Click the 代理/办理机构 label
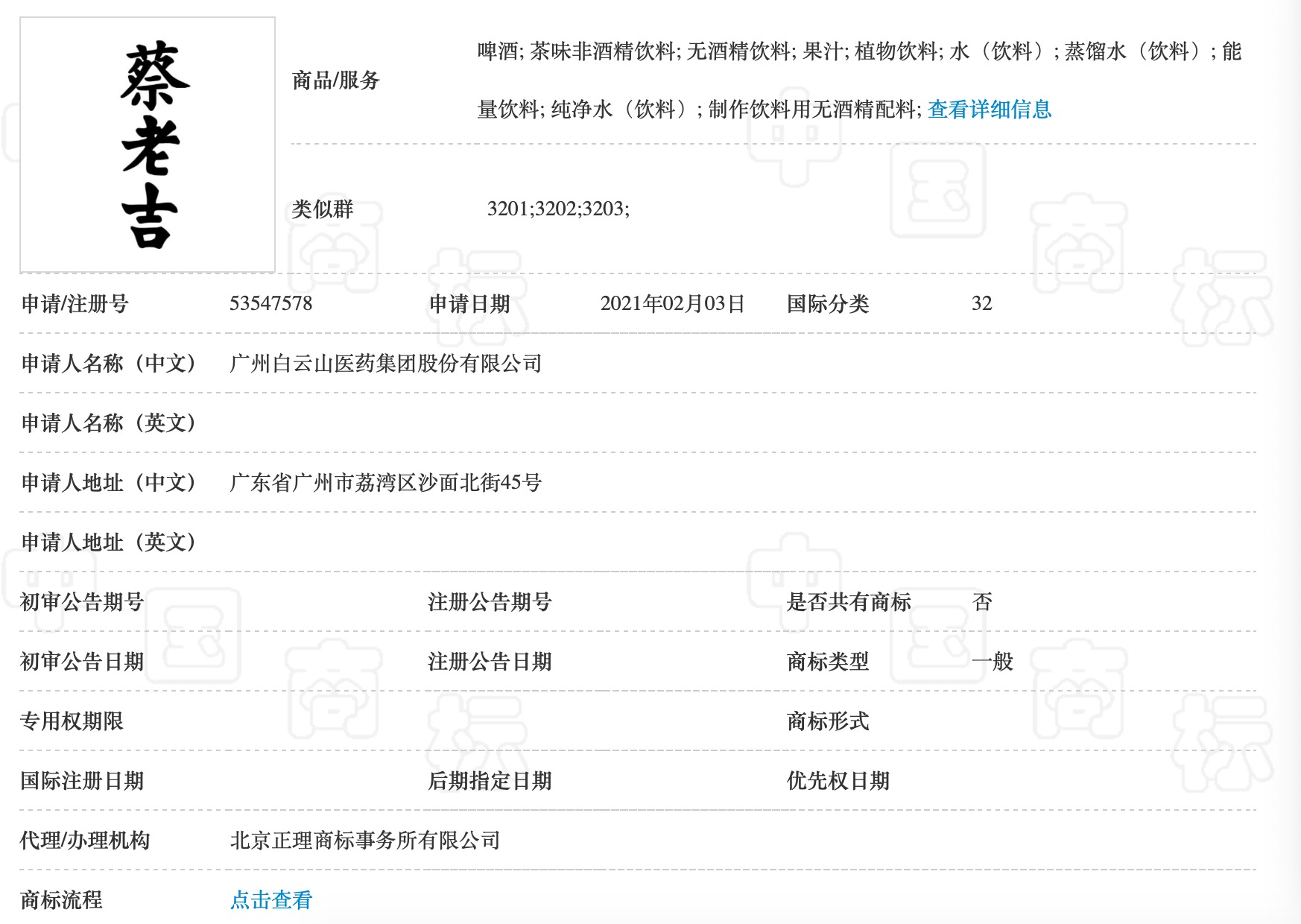1301x924 pixels. (x=85, y=841)
